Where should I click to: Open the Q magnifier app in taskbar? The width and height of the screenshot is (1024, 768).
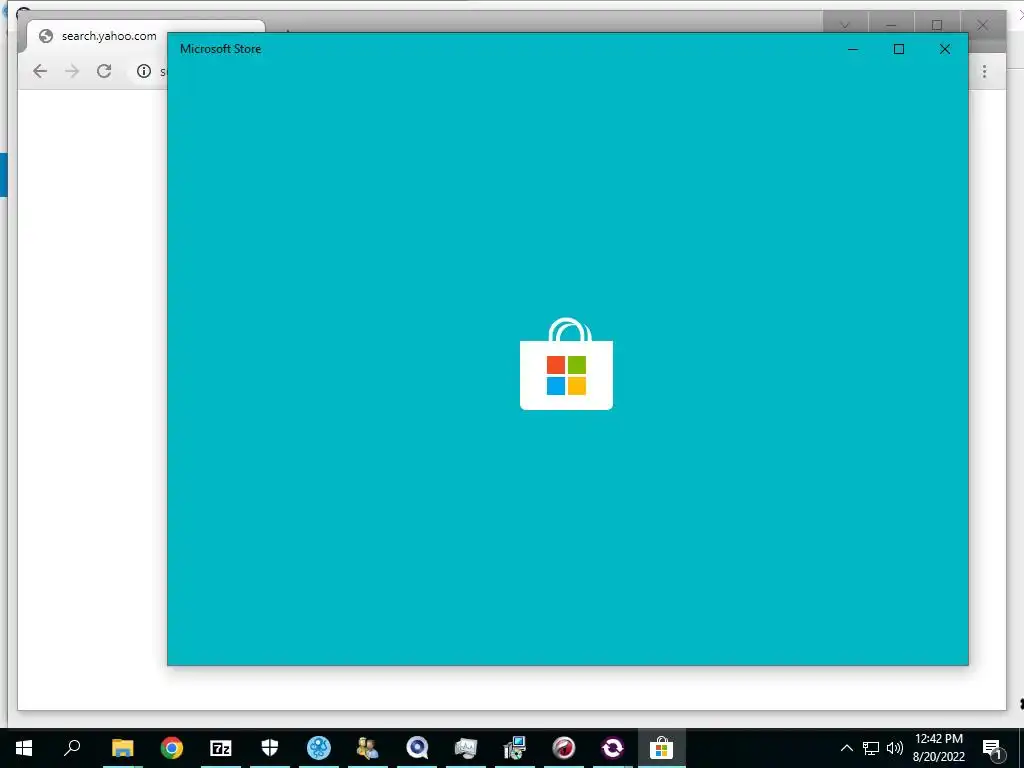(x=417, y=748)
